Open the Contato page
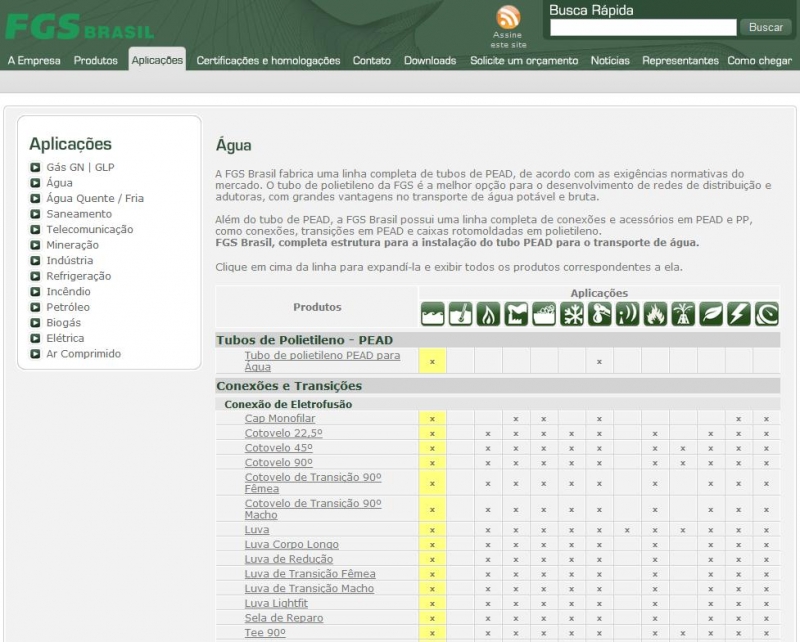Screen dimensions: 800x642 372,61
